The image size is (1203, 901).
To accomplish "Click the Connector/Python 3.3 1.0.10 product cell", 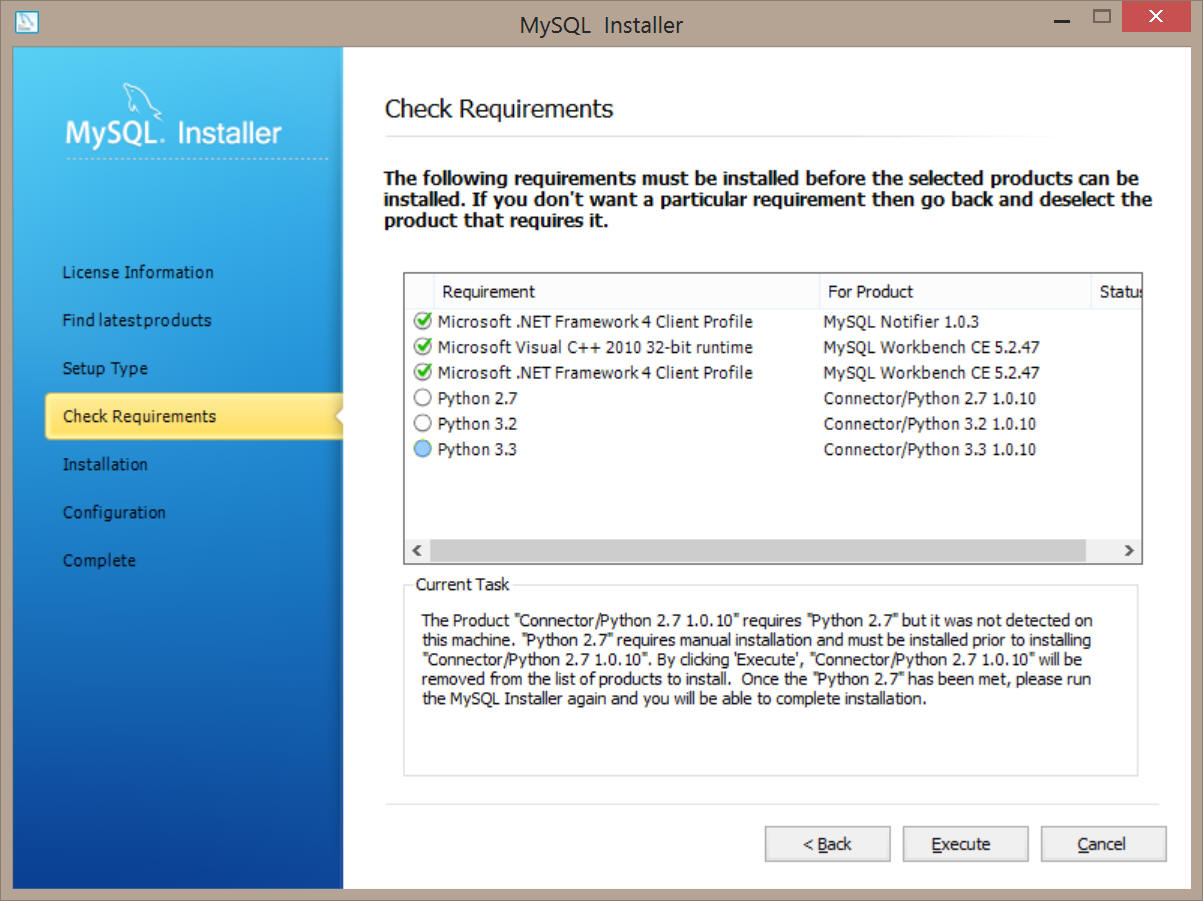I will click(x=930, y=449).
